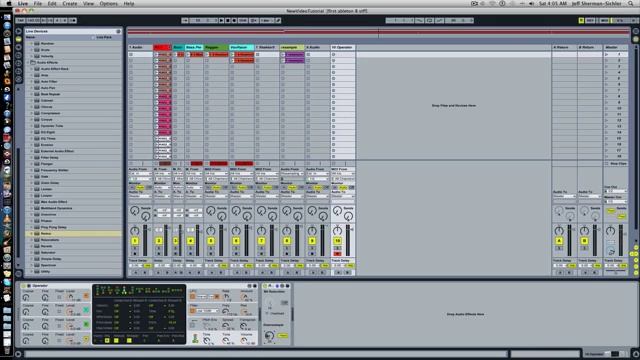640x360 pixels.
Task: Click the Solo button on track 1 Audio
Action: (135, 248)
